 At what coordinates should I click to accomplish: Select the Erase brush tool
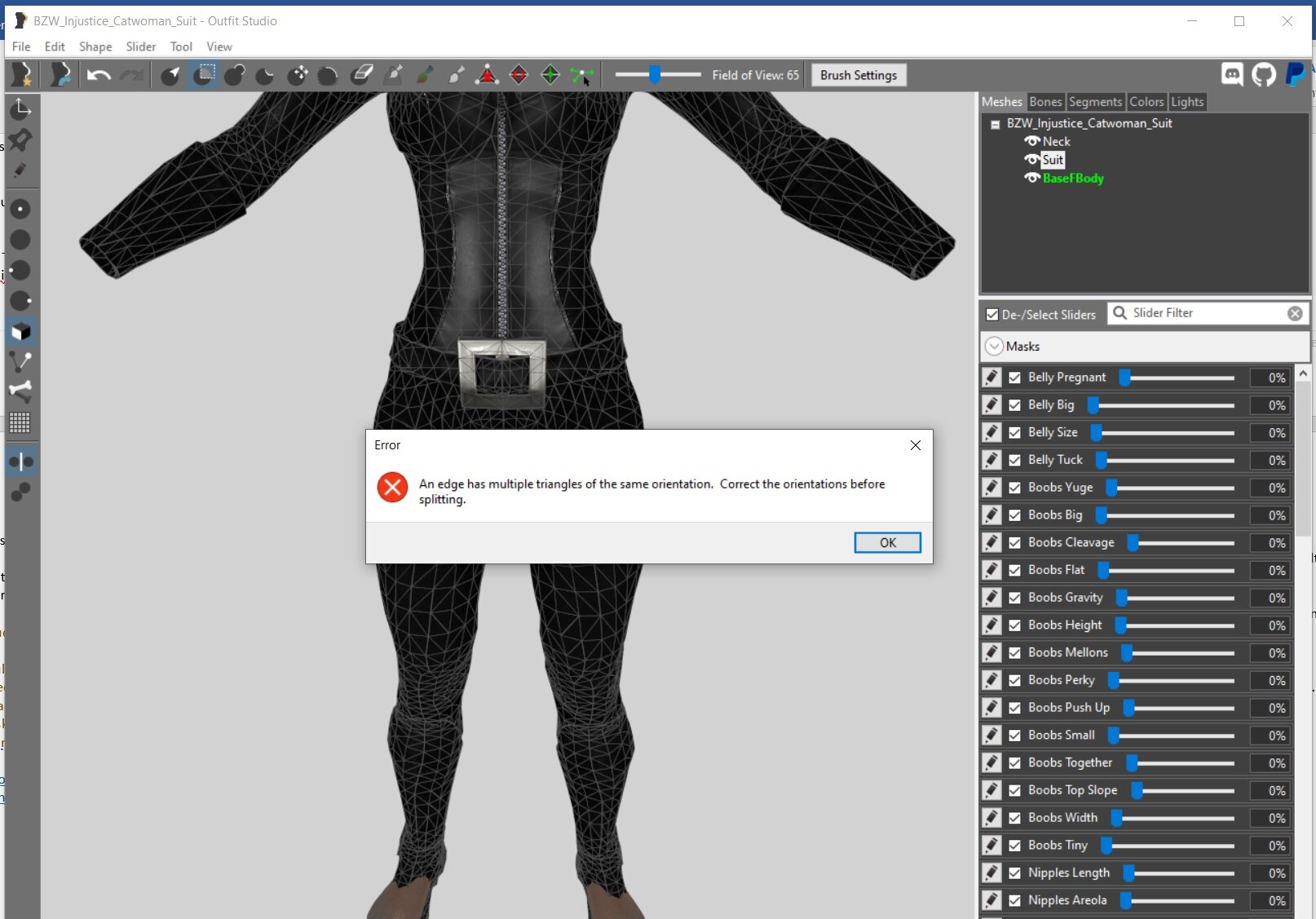pyautogui.click(x=362, y=76)
